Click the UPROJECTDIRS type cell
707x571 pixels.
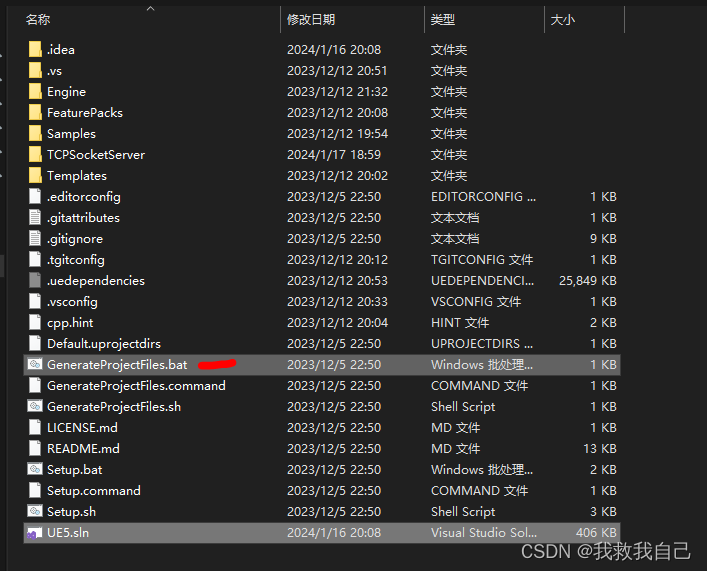coord(482,344)
